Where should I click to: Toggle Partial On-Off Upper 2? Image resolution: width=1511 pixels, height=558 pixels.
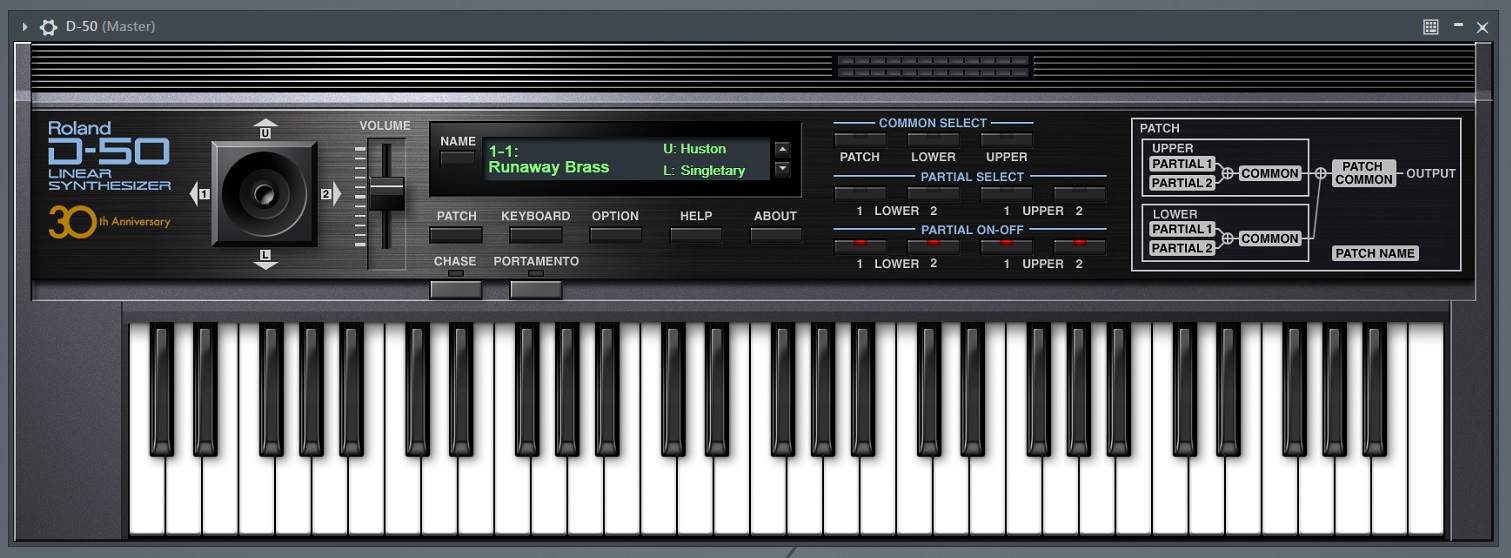[1080, 246]
